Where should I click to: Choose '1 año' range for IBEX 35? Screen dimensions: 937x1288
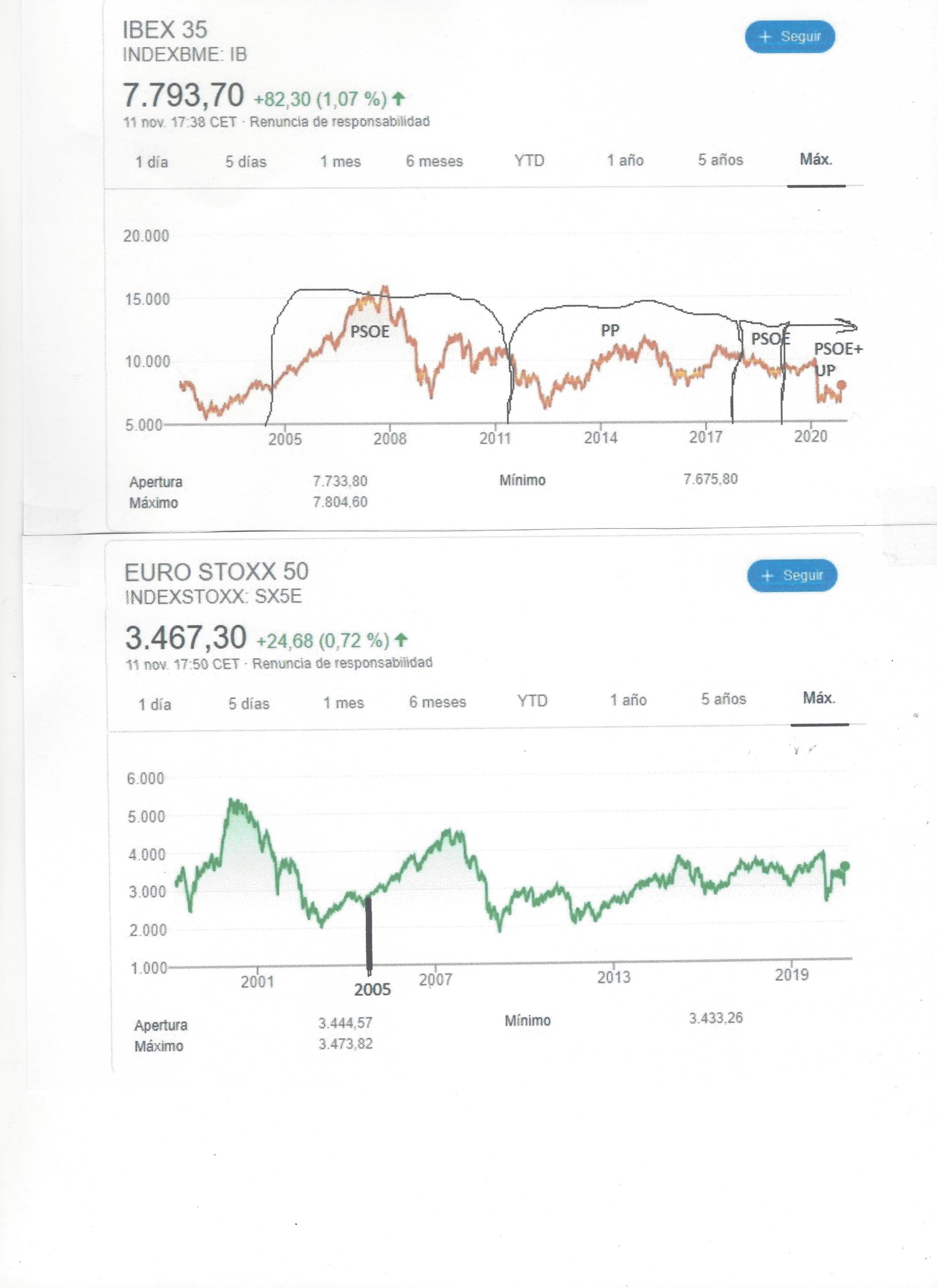pyautogui.click(x=625, y=161)
